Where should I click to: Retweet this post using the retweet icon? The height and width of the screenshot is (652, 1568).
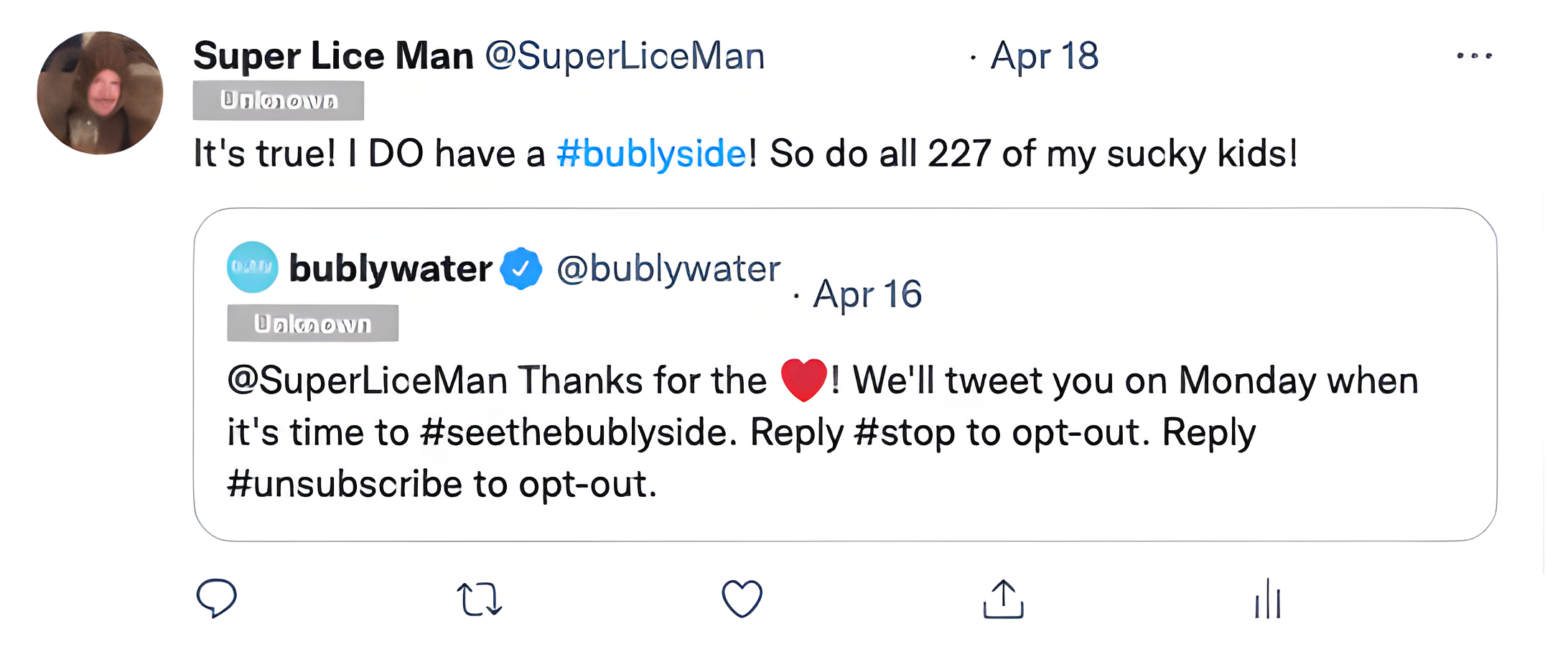pyautogui.click(x=479, y=599)
